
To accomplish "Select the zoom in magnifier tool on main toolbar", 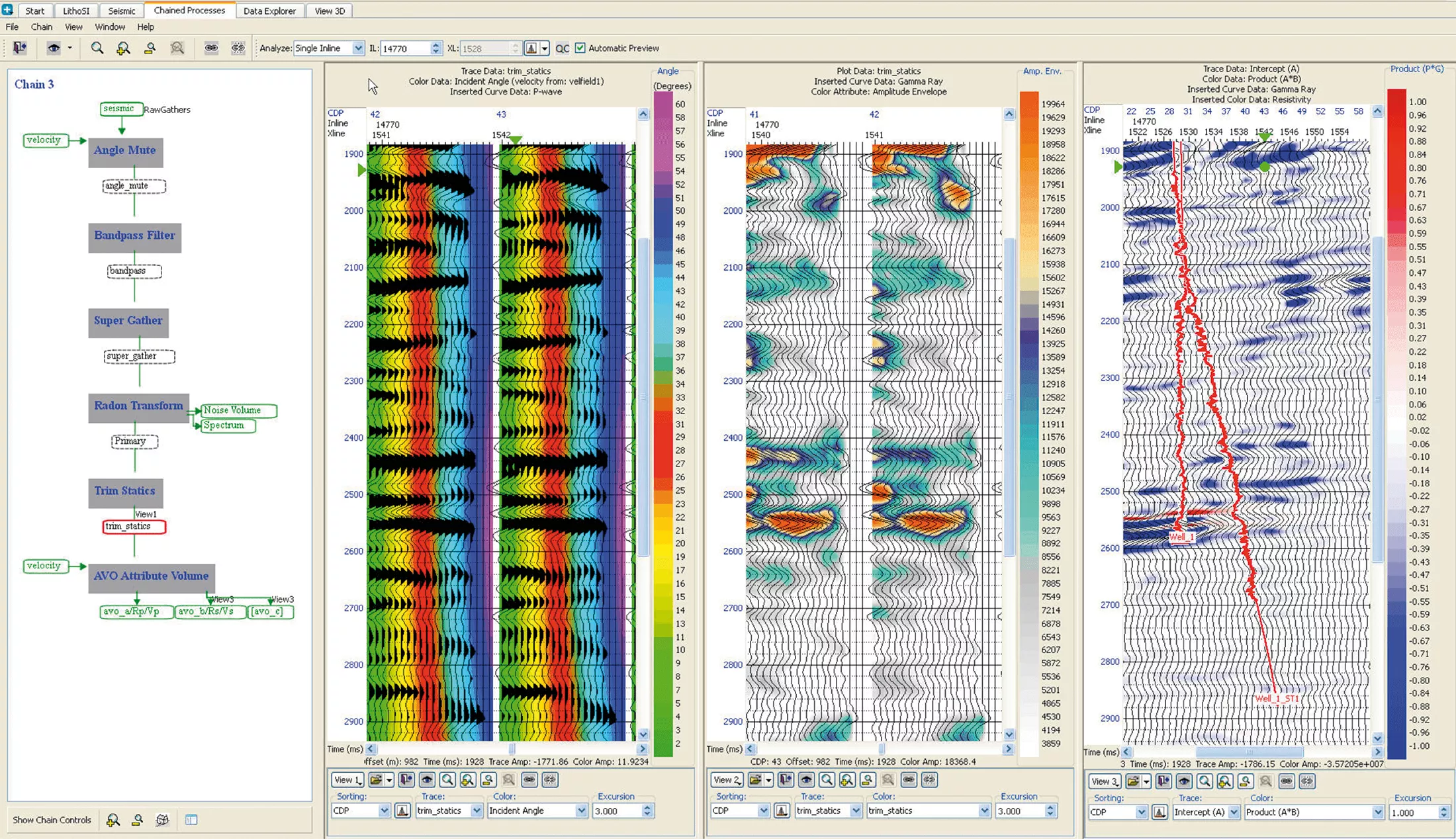I will coord(123,48).
